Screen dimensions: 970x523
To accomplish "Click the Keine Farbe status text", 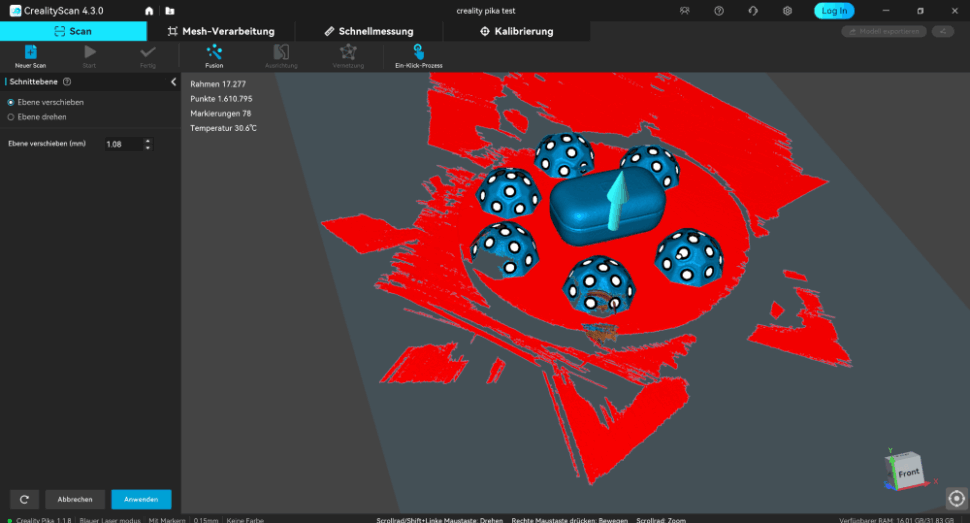I will pos(245,520).
